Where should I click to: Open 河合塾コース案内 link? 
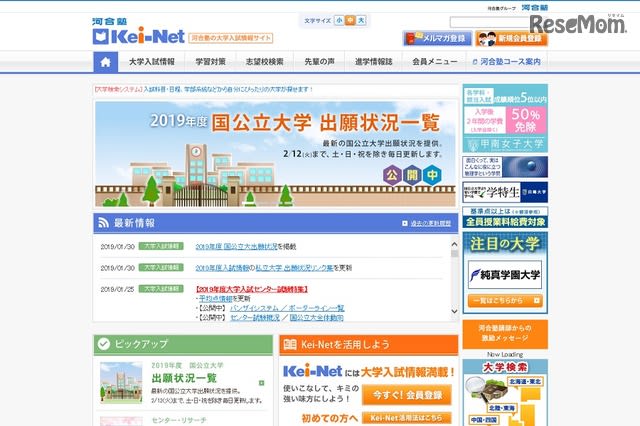point(507,62)
